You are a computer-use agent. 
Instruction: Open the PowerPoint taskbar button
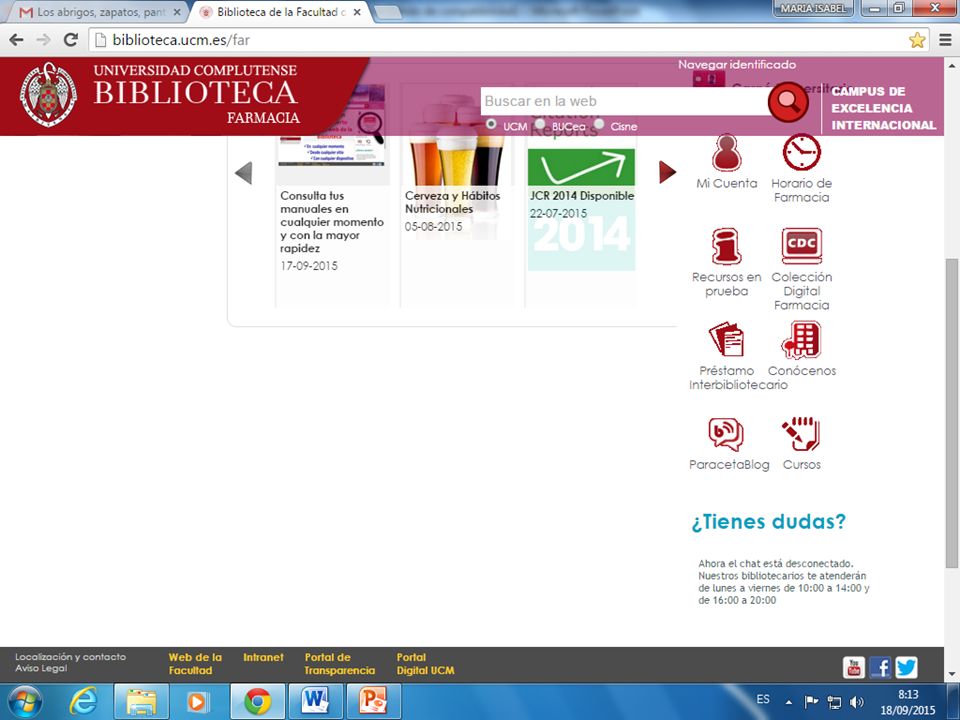click(x=373, y=702)
